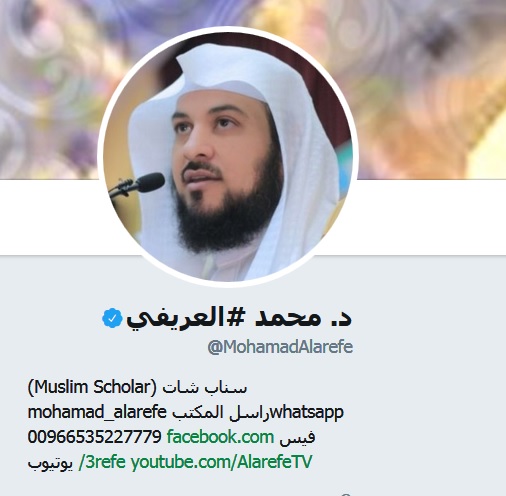Viewport: 506px width, 496px height.
Task: Click the white border ring around avatar
Action: point(228,29)
